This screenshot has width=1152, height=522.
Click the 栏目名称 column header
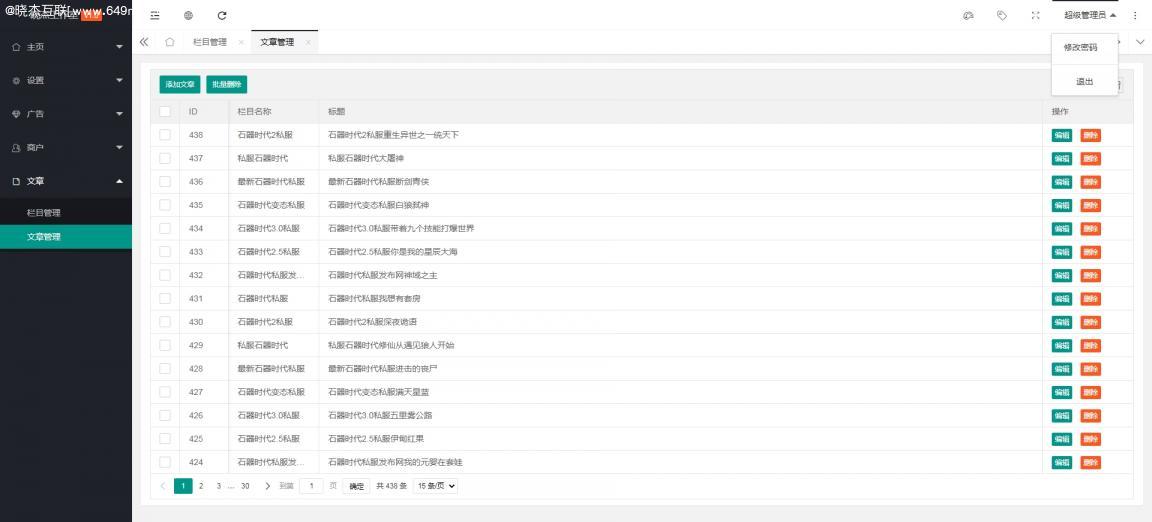[x=254, y=112]
